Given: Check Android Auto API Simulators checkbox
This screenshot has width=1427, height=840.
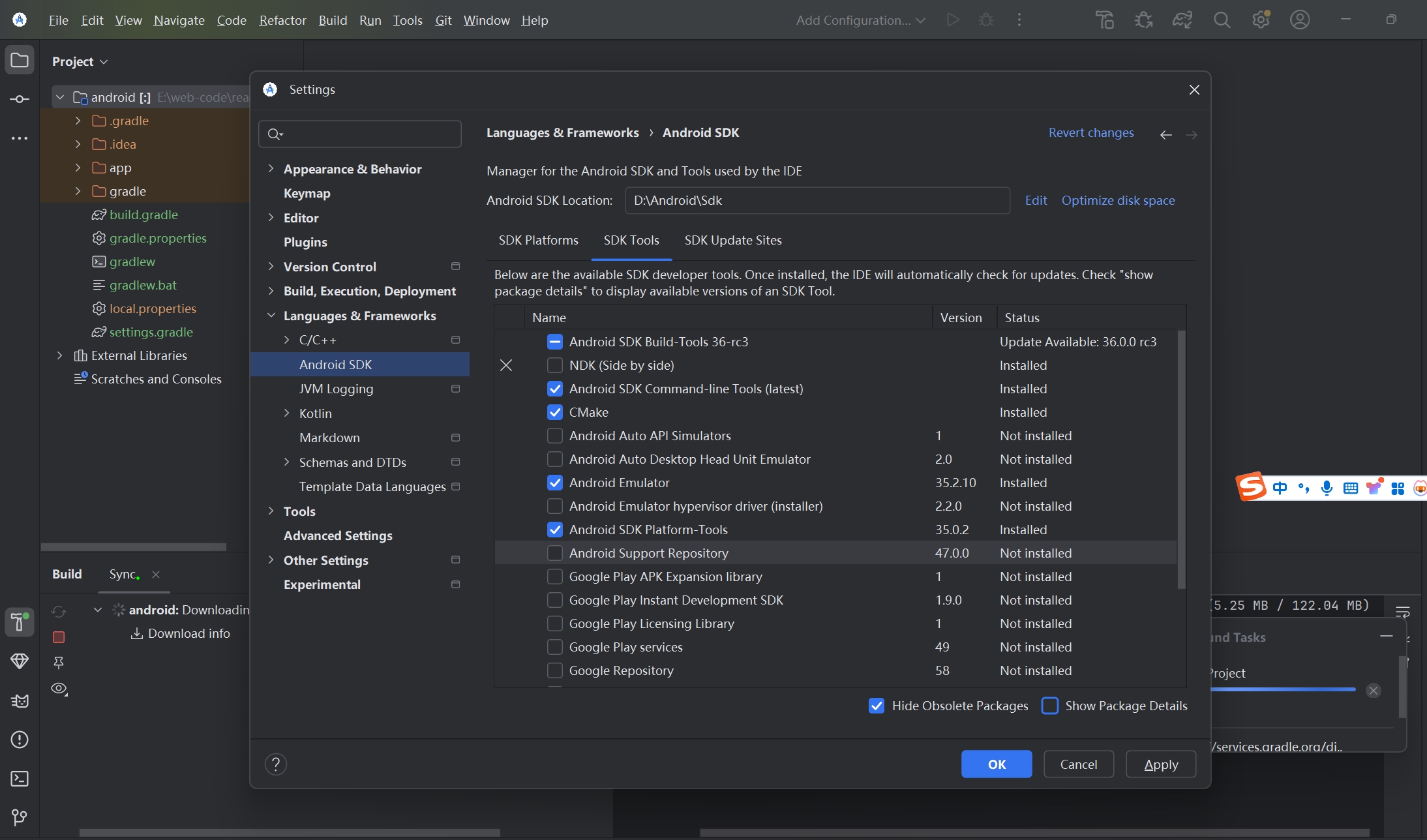Looking at the screenshot, I should pos(555,436).
